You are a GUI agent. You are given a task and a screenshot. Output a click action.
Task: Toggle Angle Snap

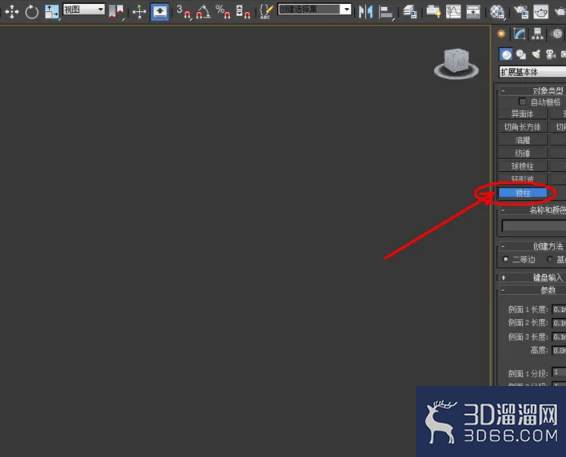203,12
